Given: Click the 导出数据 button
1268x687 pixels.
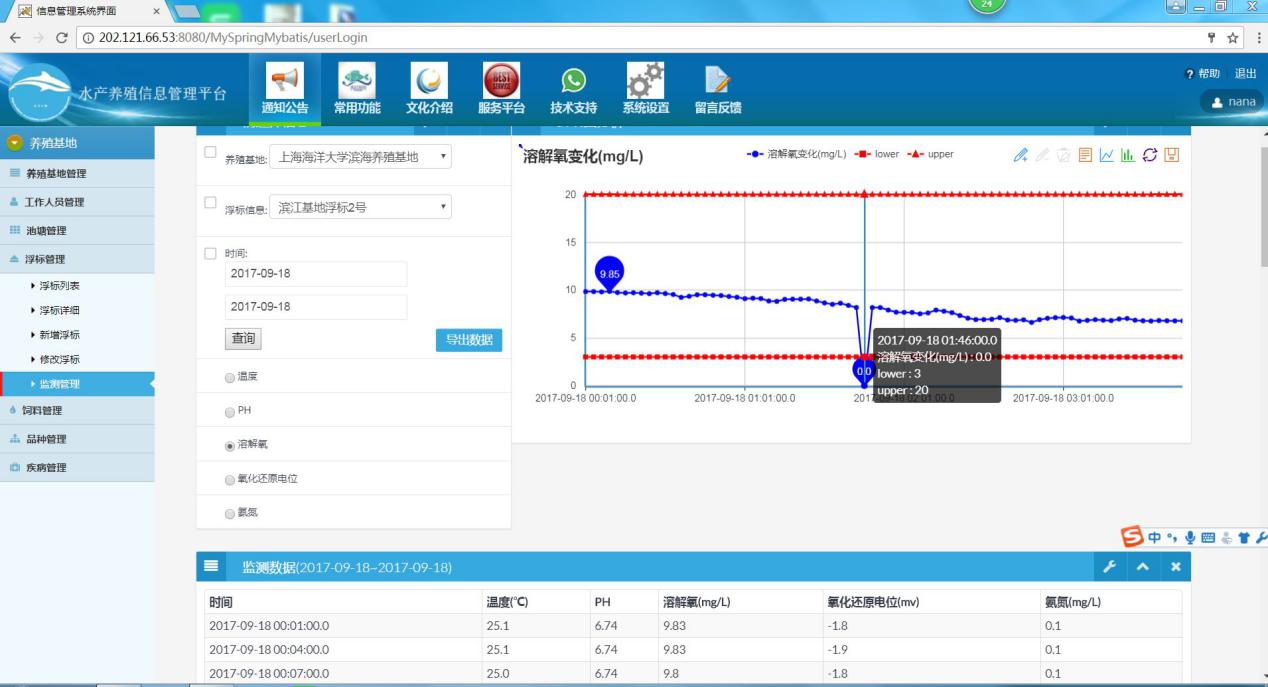Looking at the screenshot, I should (468, 340).
